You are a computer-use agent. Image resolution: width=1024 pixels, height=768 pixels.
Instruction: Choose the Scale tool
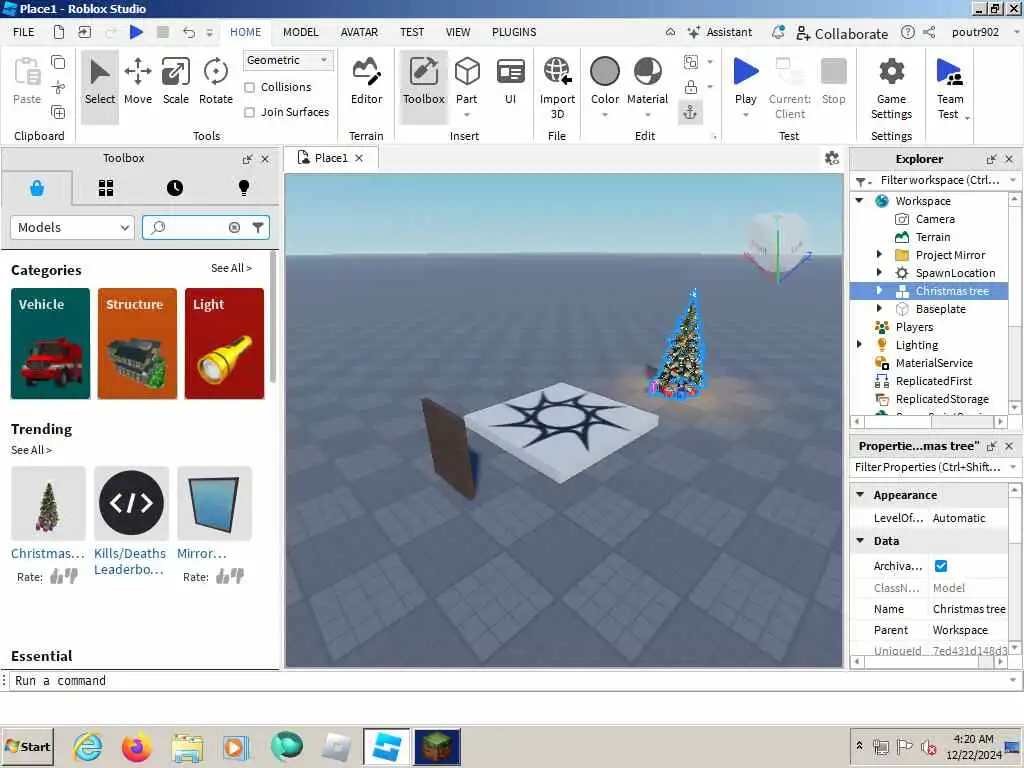click(176, 82)
